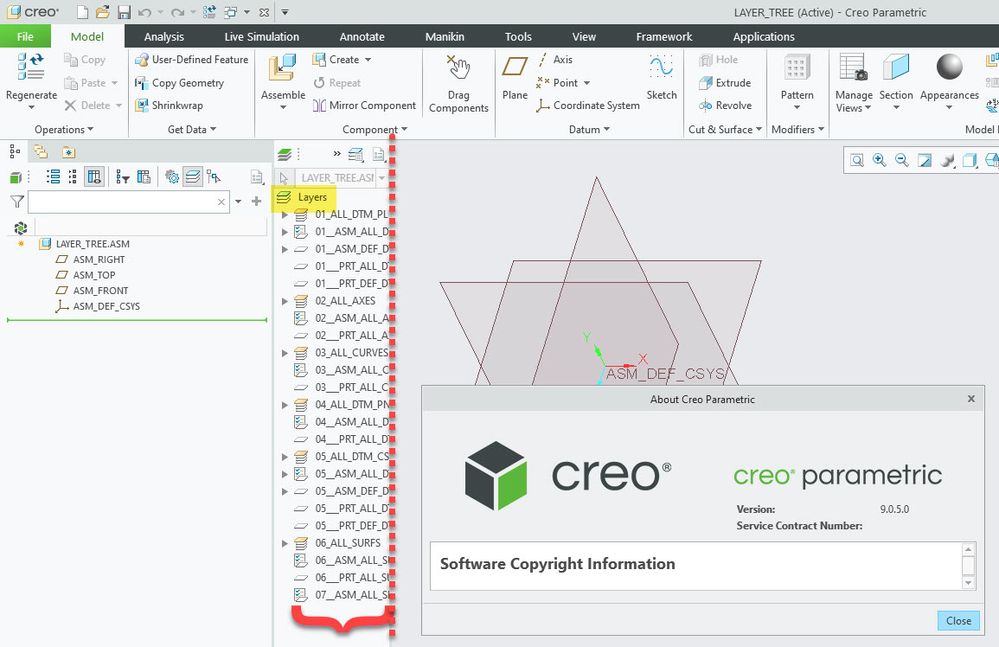Switch to the Live Simulation tab
The width and height of the screenshot is (999, 647).
[261, 36]
